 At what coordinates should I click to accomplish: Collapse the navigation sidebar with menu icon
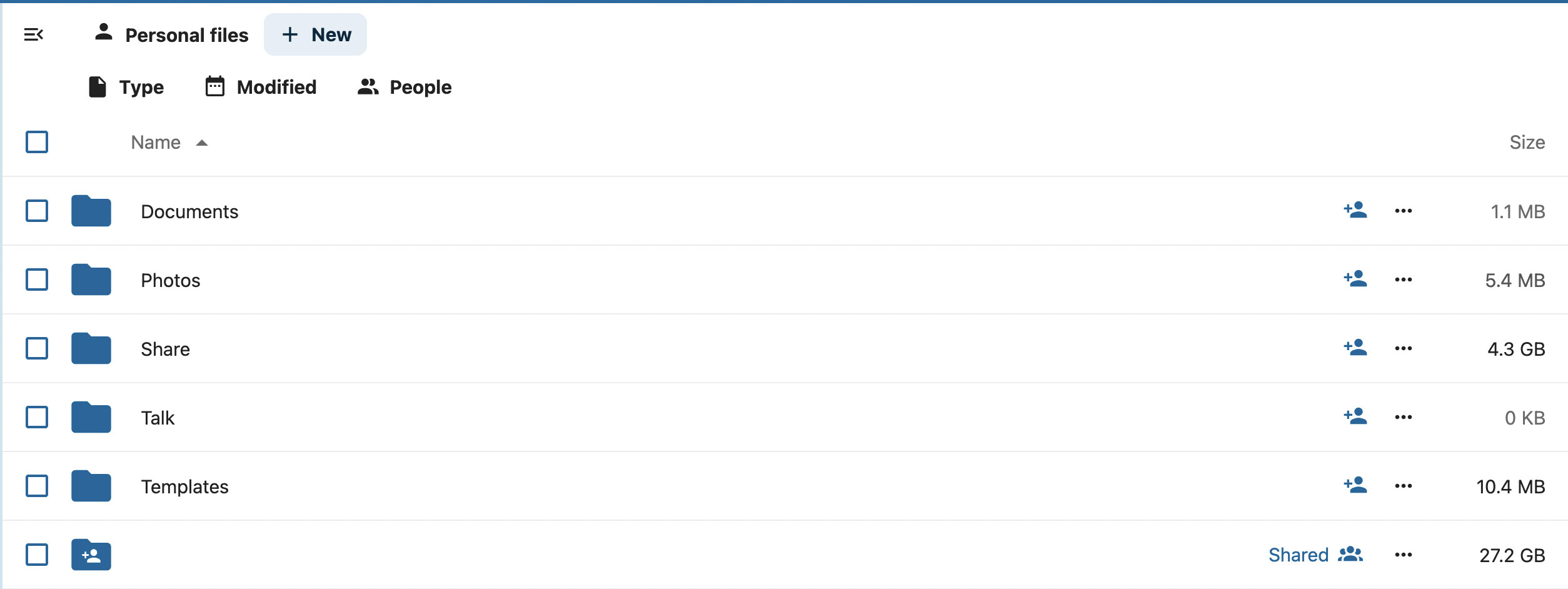click(x=34, y=34)
